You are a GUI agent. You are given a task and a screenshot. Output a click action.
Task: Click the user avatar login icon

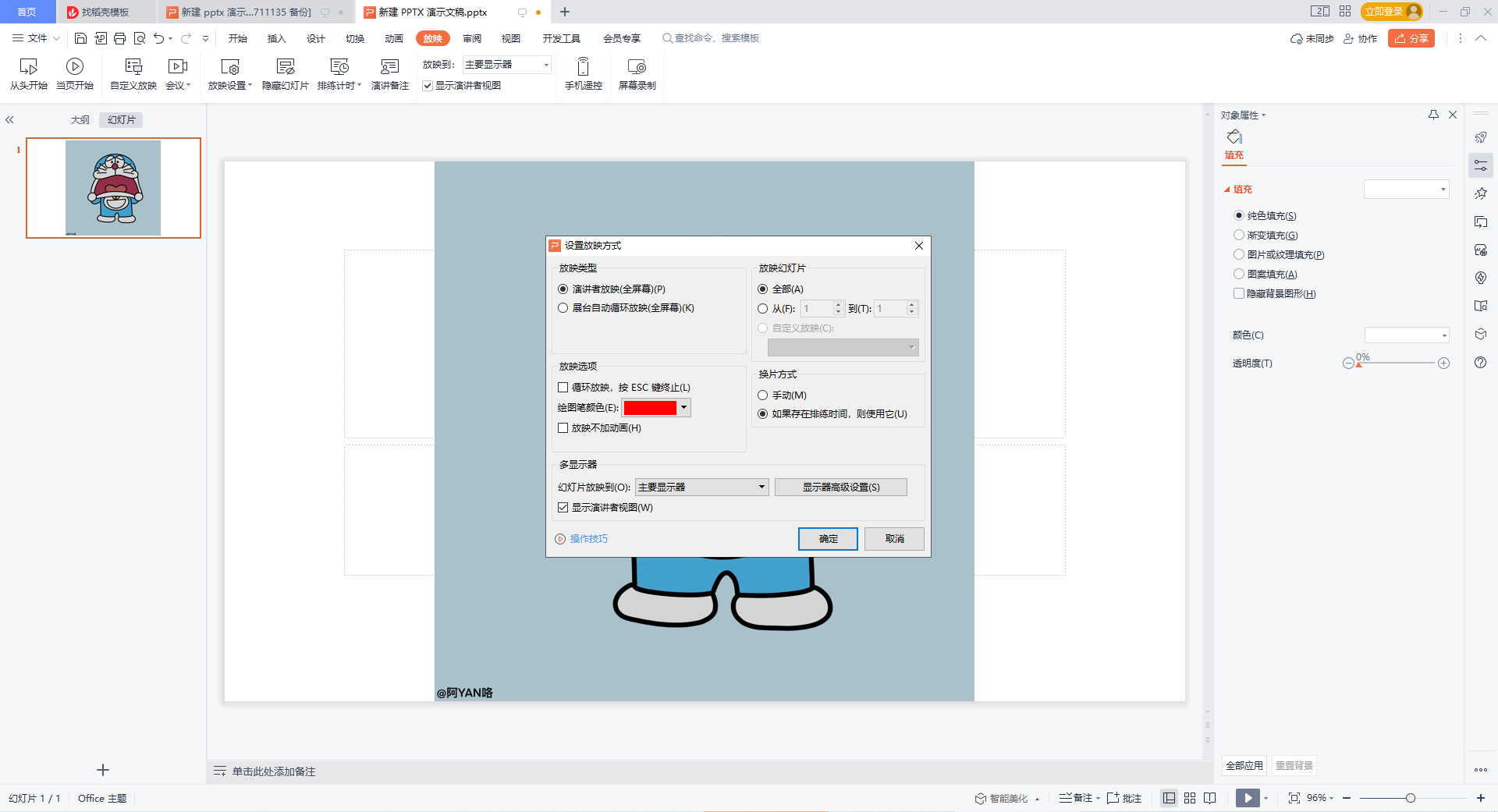[1414, 12]
